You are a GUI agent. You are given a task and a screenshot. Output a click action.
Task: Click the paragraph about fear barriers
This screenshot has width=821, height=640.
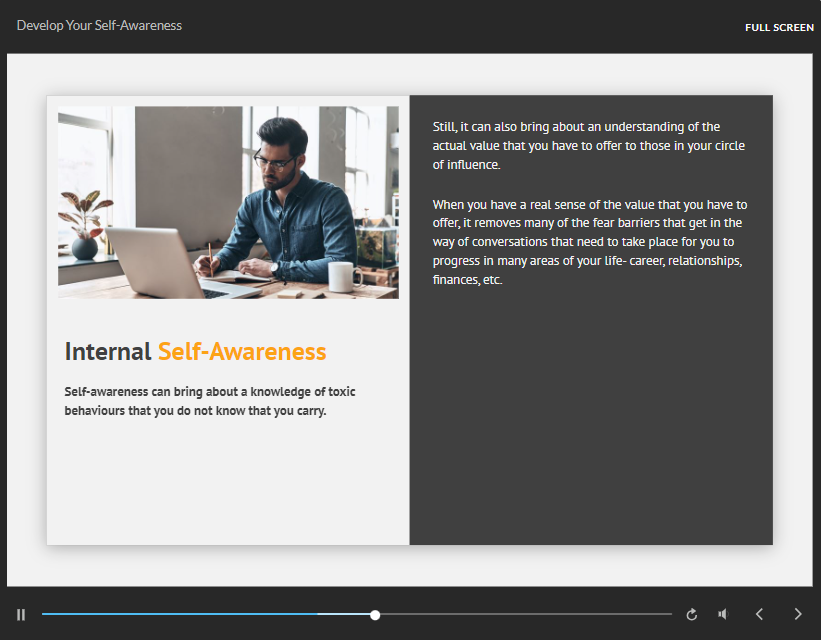click(589, 242)
